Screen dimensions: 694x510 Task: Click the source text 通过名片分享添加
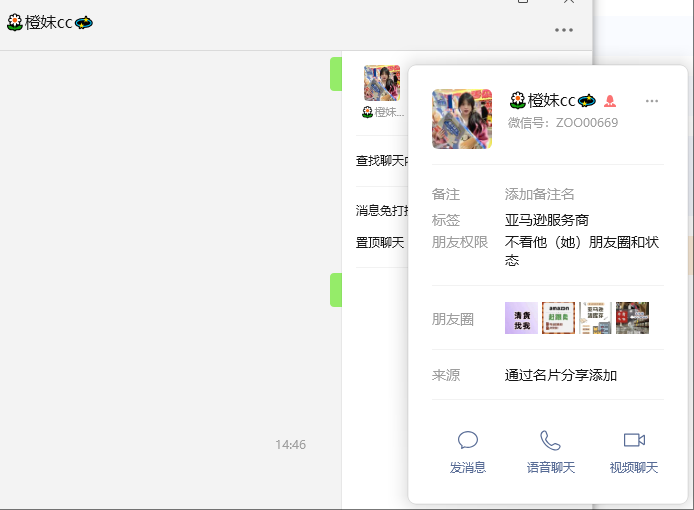tap(561, 375)
